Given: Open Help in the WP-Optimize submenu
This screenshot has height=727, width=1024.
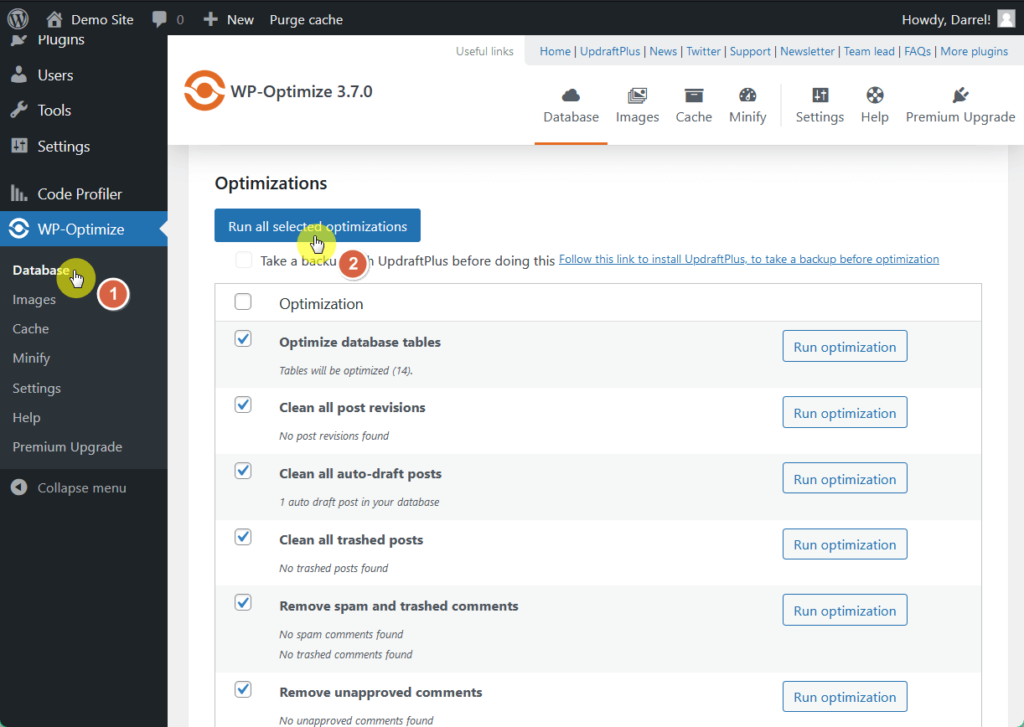Looking at the screenshot, I should tap(26, 417).
